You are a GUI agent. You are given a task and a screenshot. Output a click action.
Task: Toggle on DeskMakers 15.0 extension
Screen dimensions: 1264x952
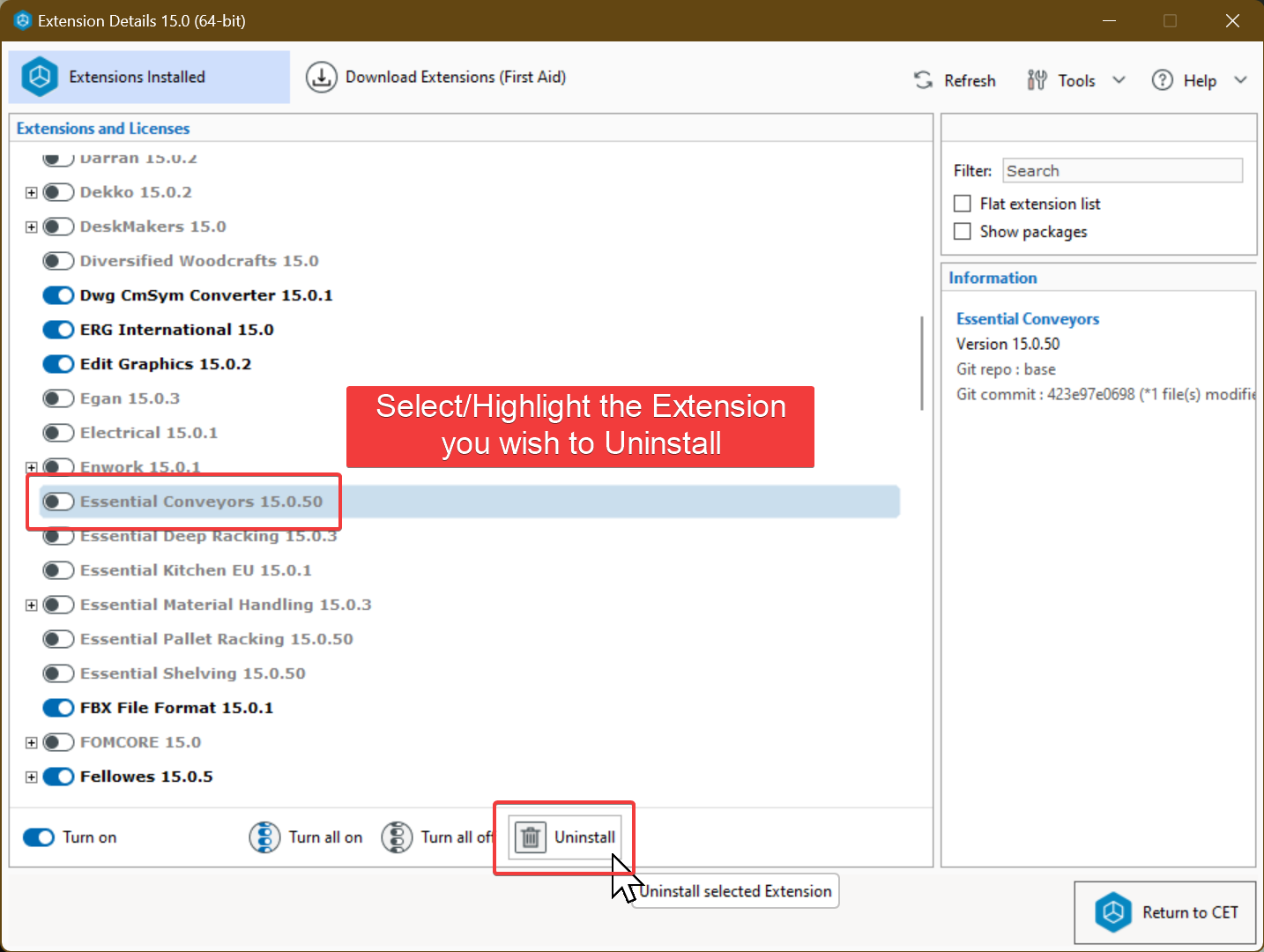(58, 227)
